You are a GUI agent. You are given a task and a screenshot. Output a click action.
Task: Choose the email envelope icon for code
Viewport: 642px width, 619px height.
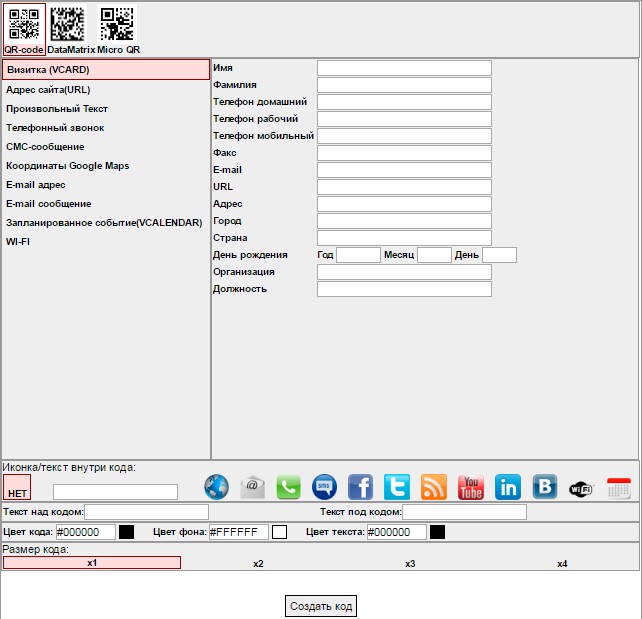tap(252, 487)
